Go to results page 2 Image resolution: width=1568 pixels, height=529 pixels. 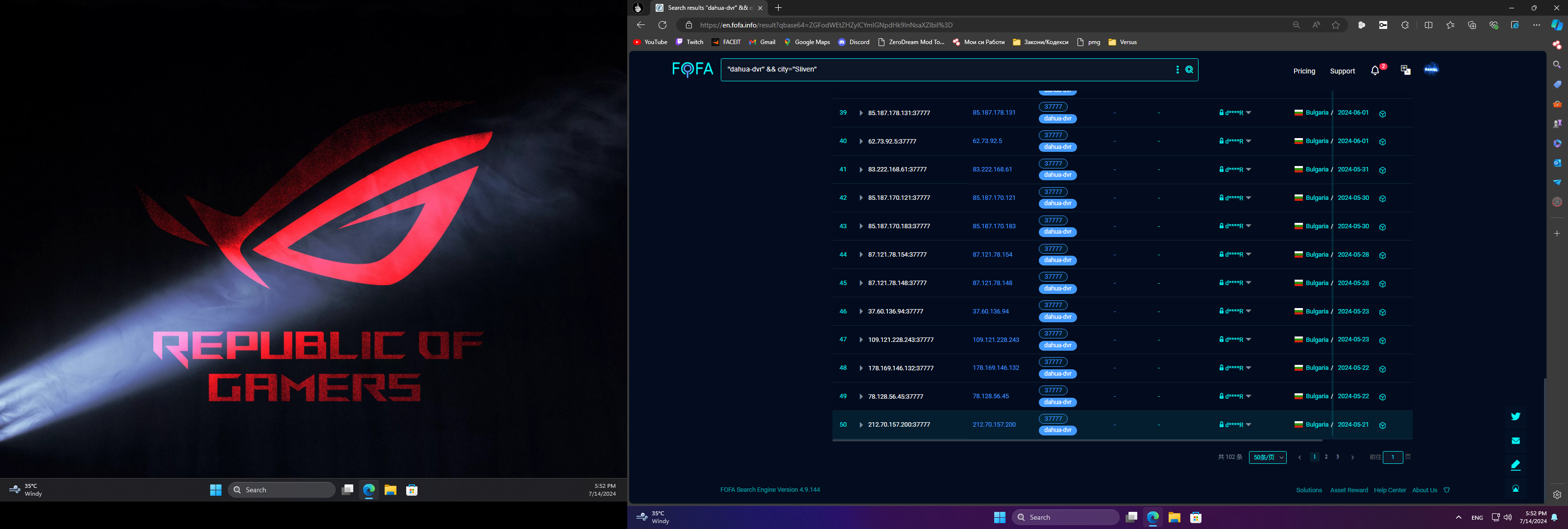click(1326, 457)
